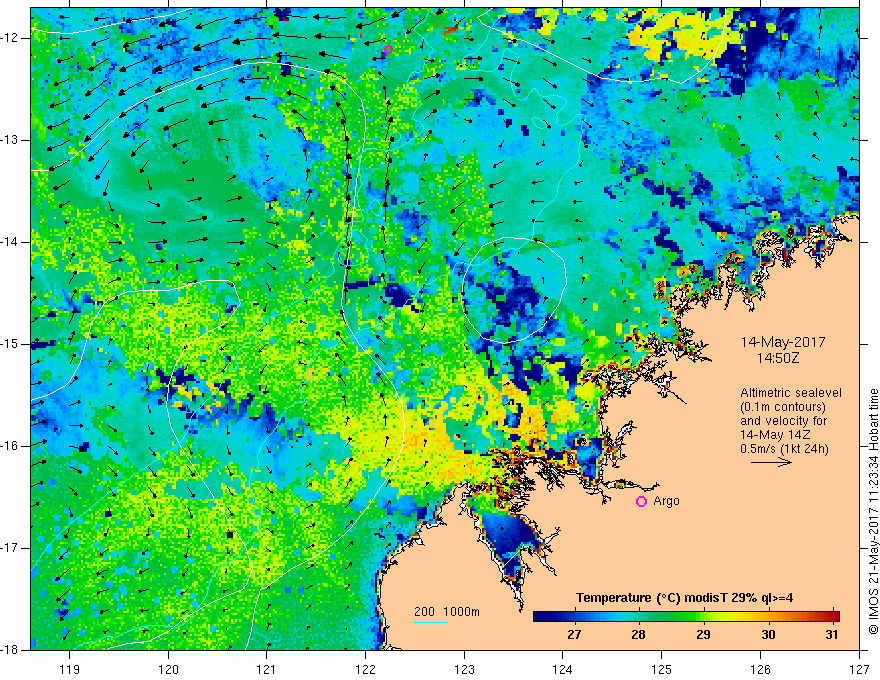Click the temperature color bar
880x680 pixels.
686,616
